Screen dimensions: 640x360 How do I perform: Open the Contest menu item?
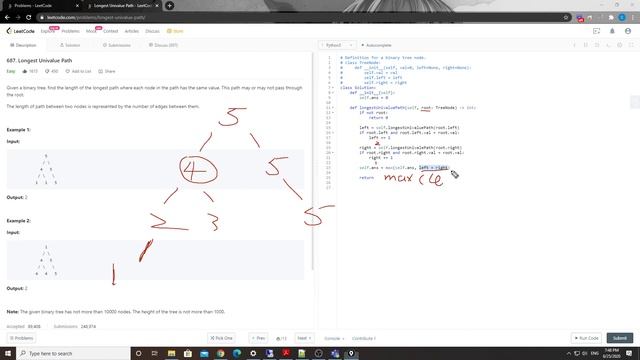point(111,31)
